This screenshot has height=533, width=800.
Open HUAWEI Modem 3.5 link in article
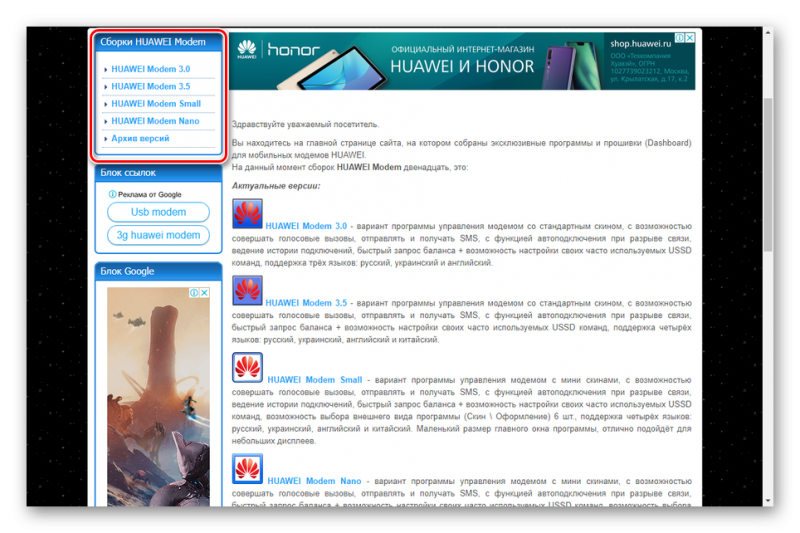coord(306,303)
